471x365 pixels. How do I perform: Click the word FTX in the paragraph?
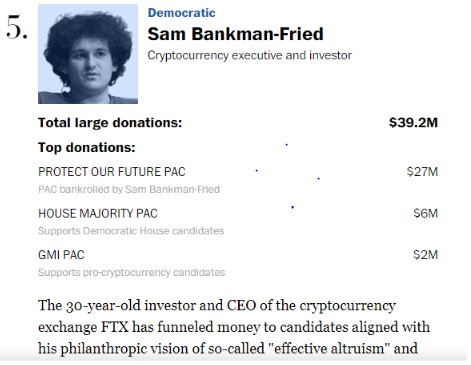coord(115,327)
